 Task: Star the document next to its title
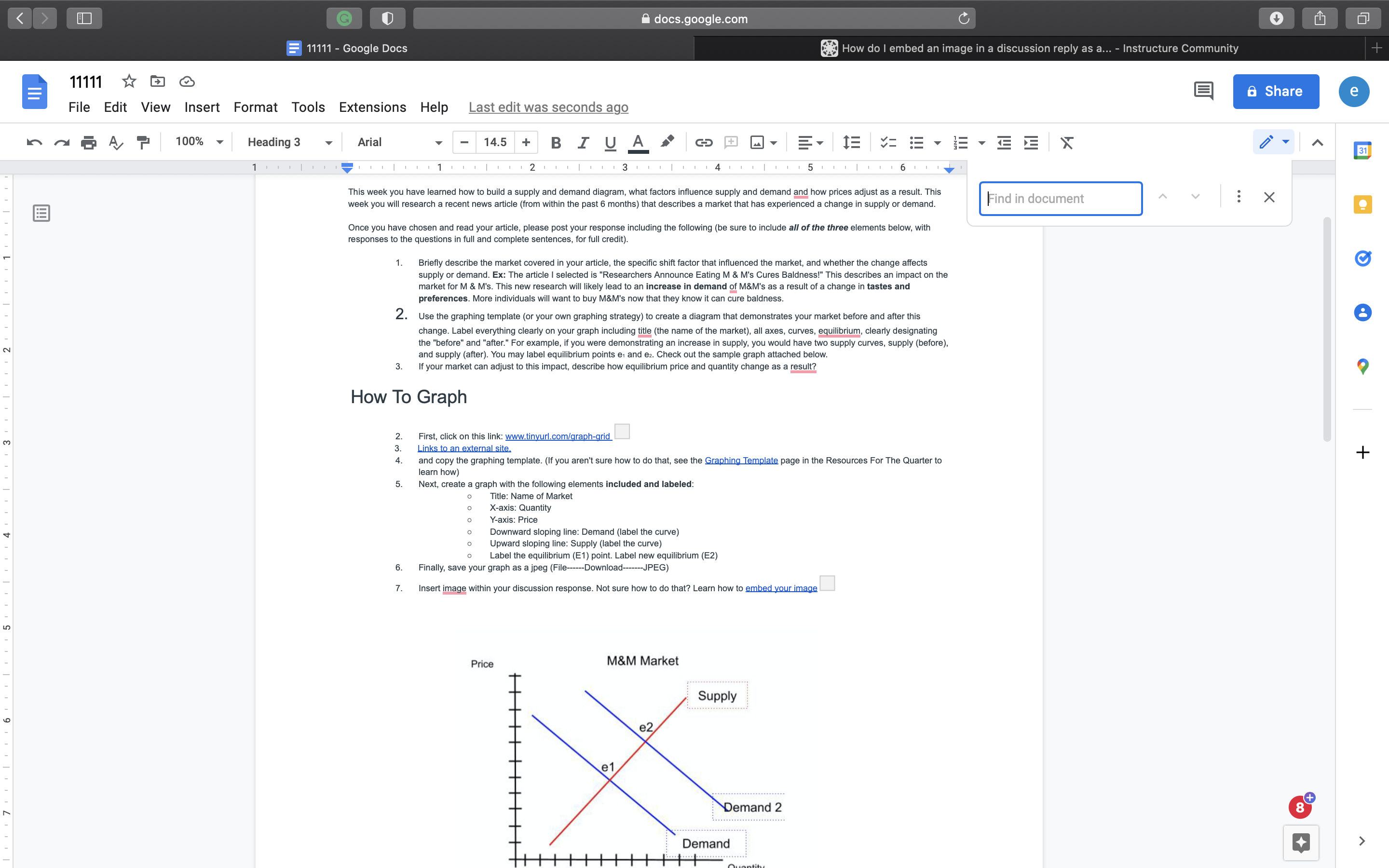point(129,81)
